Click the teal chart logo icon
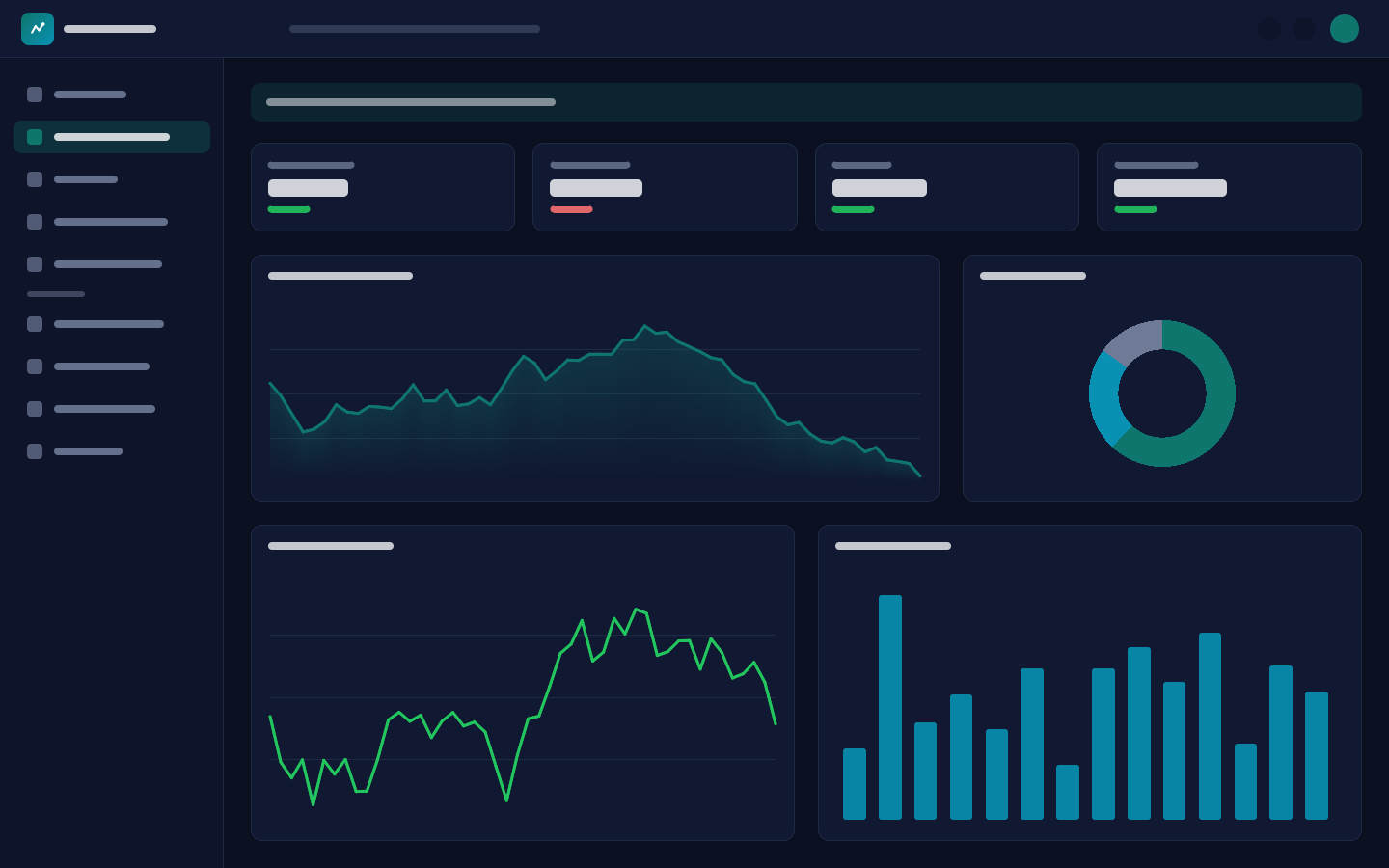Viewport: 1389px width, 868px height. [x=38, y=29]
